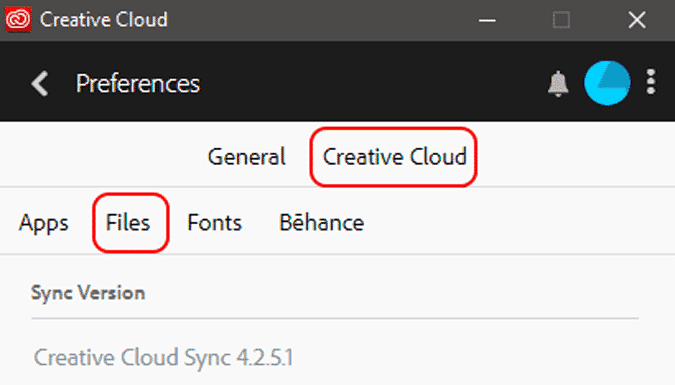675x385 pixels.
Task: Open the Apps sub-tab
Action: coord(43,223)
